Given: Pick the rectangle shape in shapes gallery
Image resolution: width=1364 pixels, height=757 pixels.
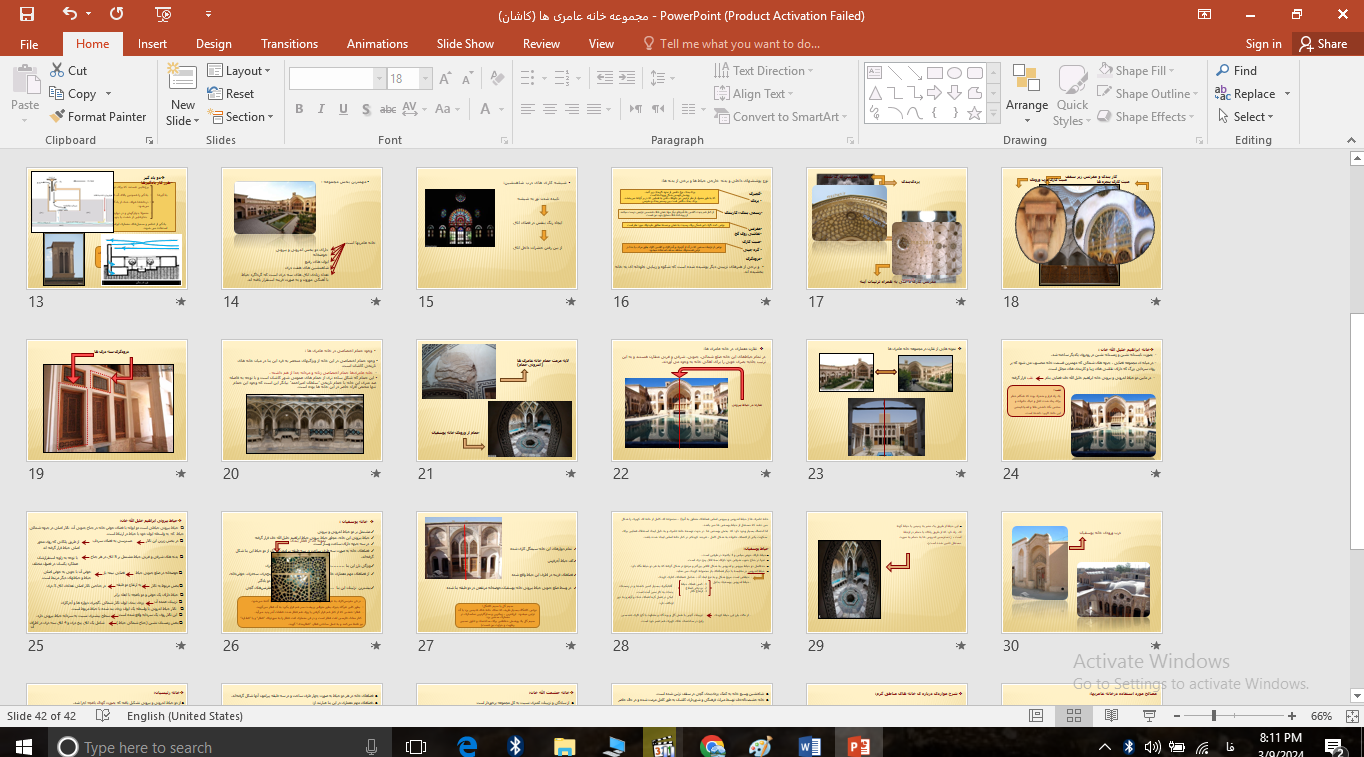Looking at the screenshot, I should (934, 73).
